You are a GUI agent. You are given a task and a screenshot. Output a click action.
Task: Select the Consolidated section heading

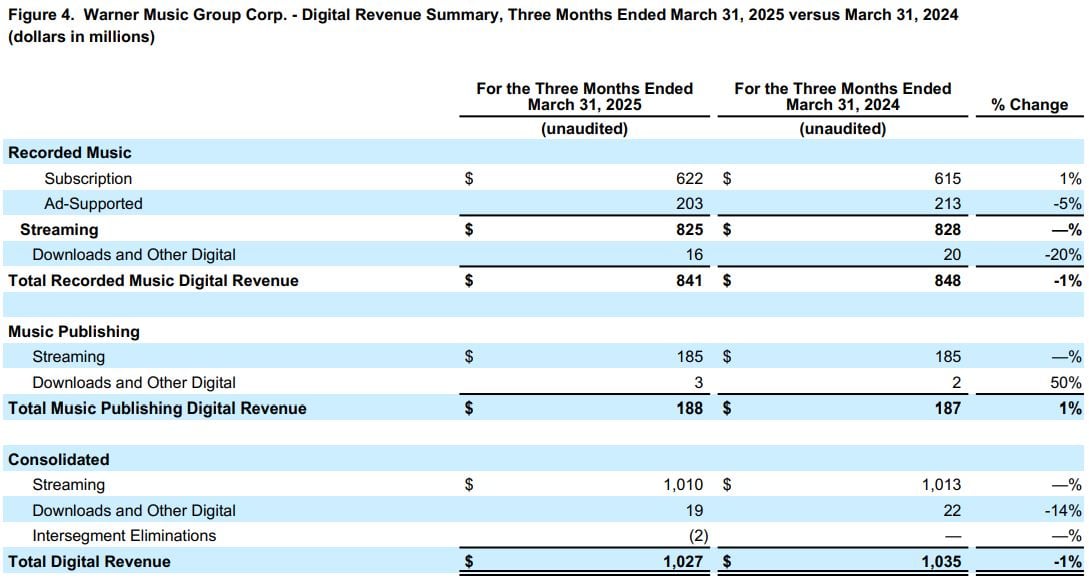pos(59,460)
